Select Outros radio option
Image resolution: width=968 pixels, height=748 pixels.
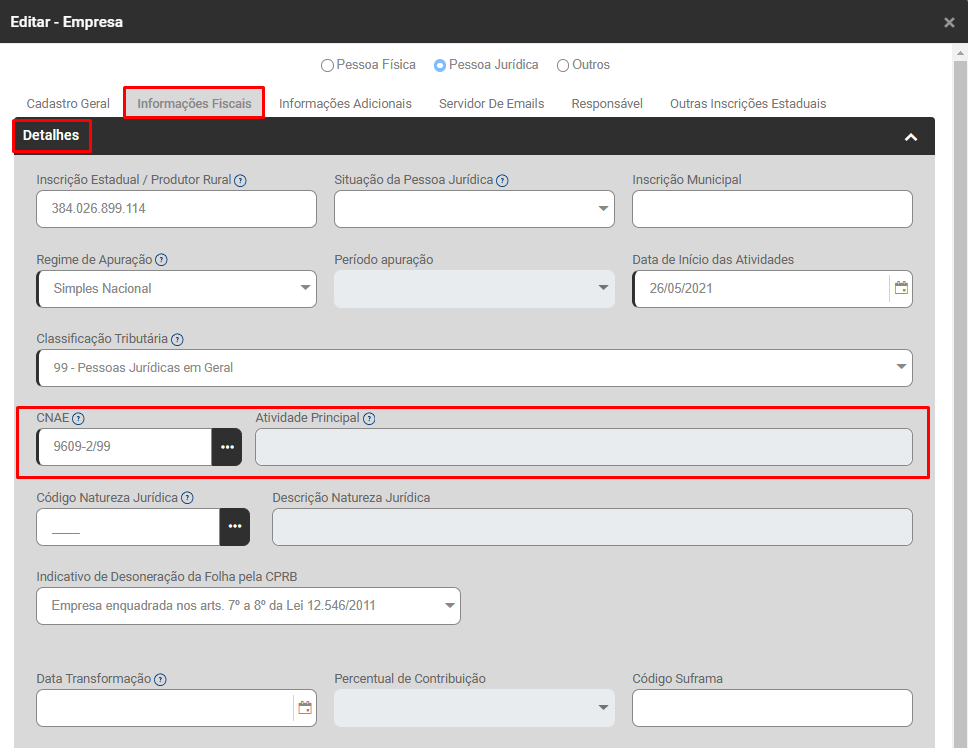click(563, 65)
